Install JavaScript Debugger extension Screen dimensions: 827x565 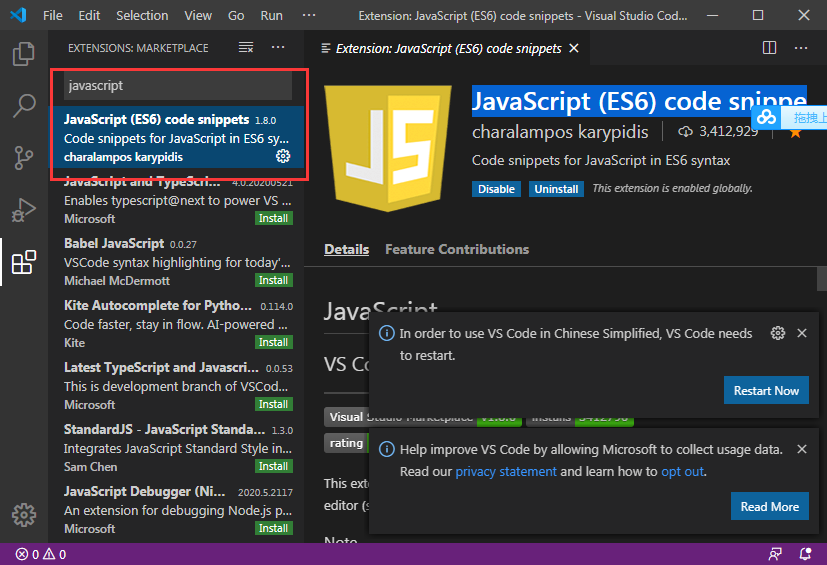274,528
